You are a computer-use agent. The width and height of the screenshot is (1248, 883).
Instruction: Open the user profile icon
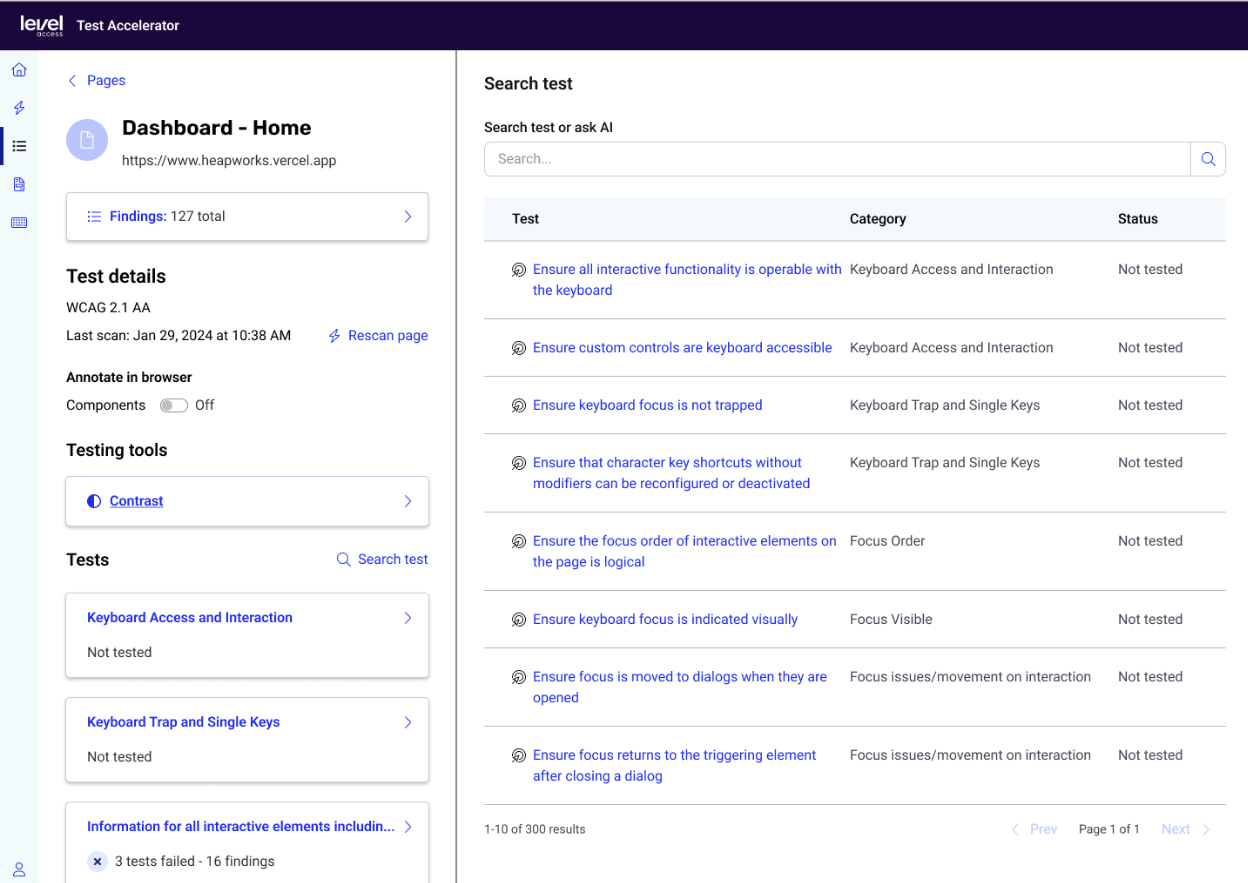[x=19, y=869]
